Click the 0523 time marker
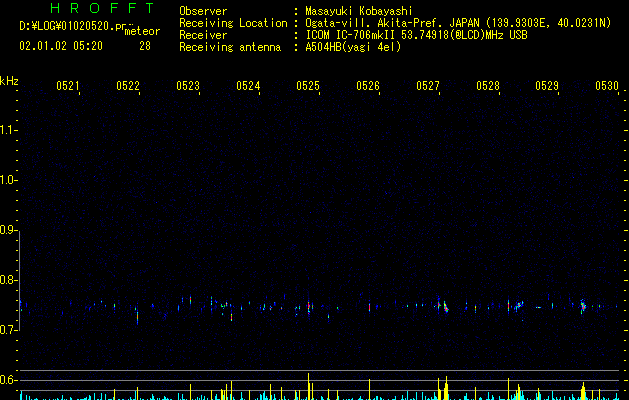This screenshot has height=400, width=629. click(x=188, y=86)
